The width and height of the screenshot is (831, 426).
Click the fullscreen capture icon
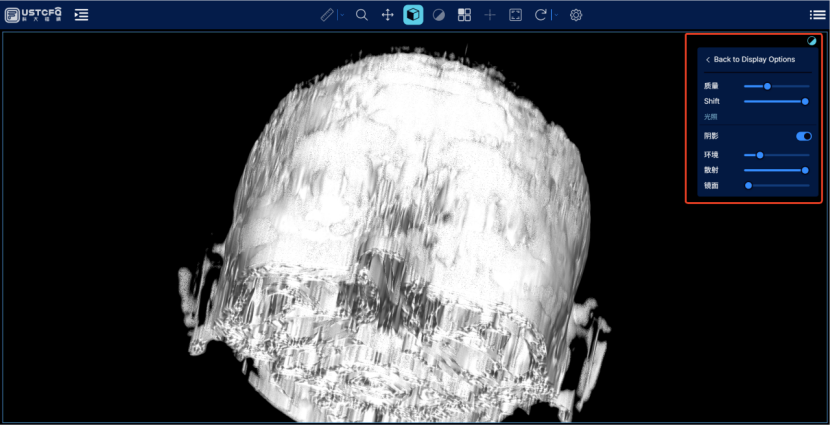click(x=515, y=15)
